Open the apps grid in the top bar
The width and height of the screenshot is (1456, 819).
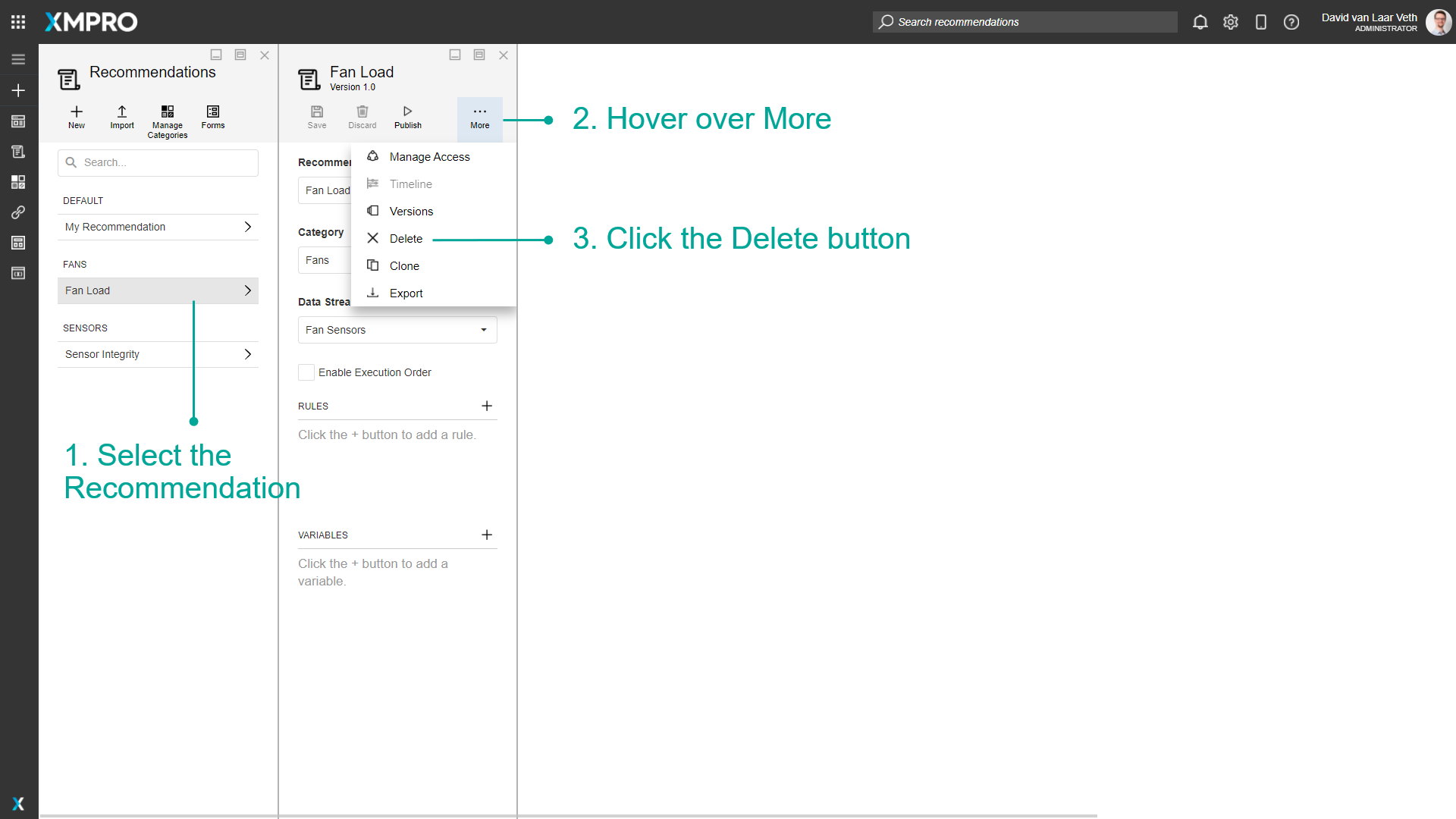(17, 21)
